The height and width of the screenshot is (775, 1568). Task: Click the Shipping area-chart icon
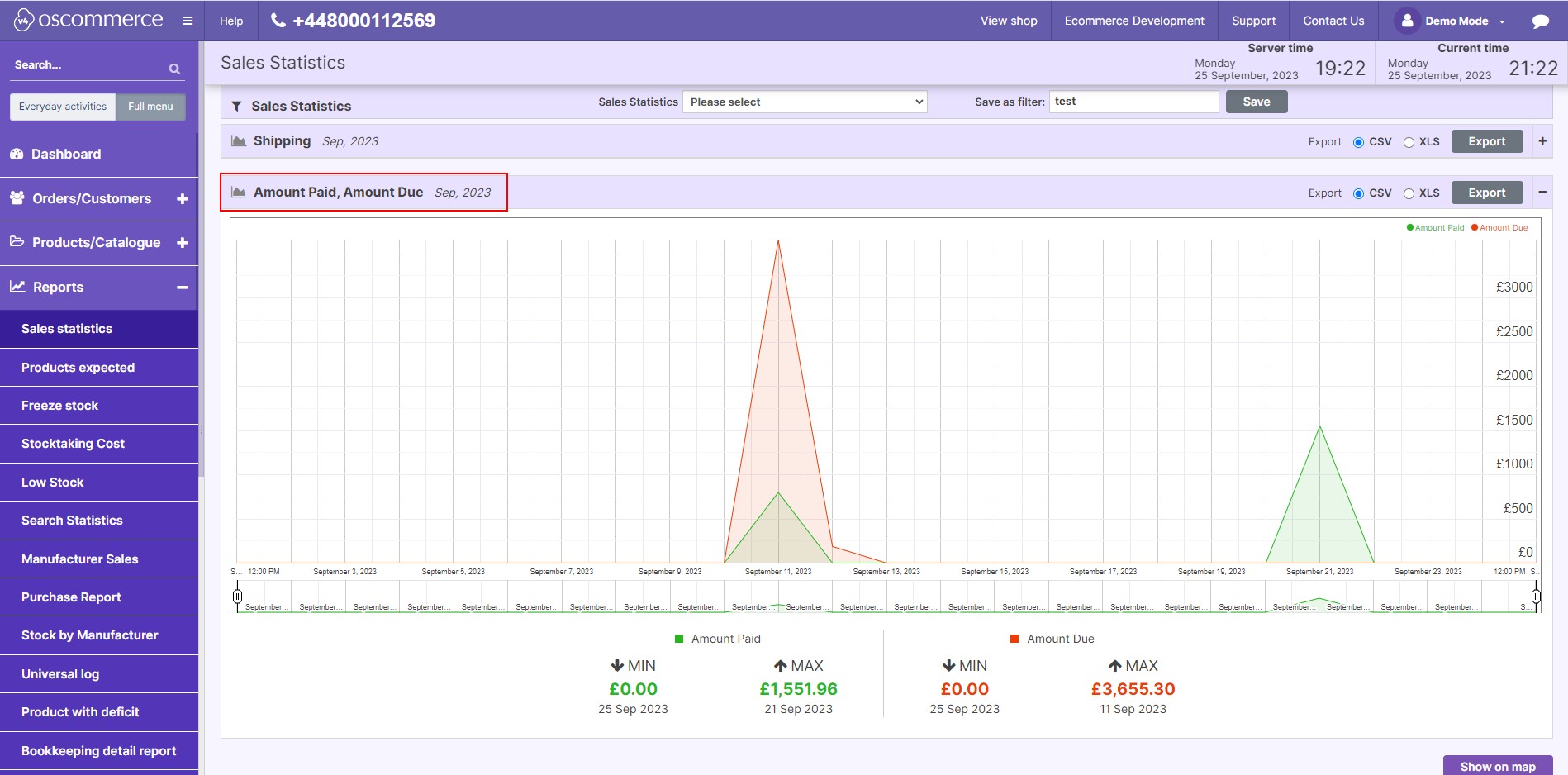click(x=239, y=140)
